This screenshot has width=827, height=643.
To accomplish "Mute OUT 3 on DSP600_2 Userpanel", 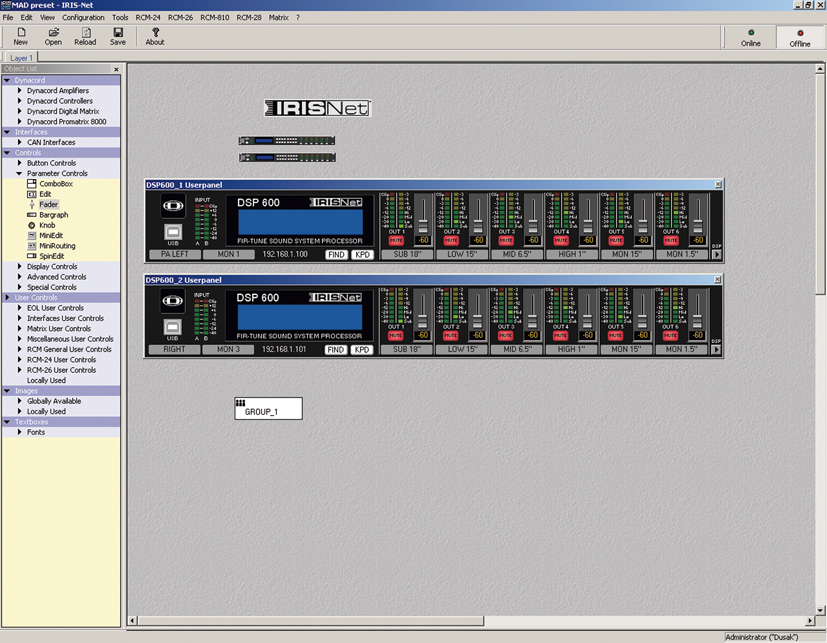I will pos(505,335).
